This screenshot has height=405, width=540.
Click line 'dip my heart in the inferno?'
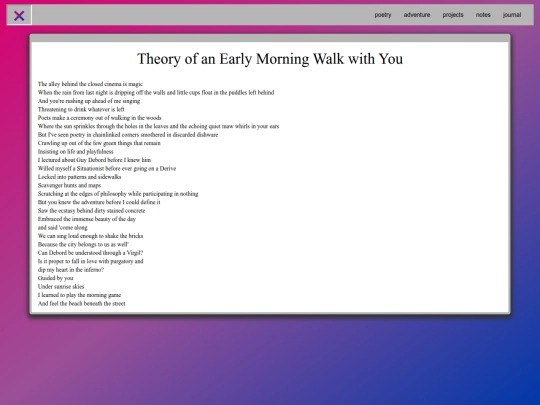pos(71,270)
